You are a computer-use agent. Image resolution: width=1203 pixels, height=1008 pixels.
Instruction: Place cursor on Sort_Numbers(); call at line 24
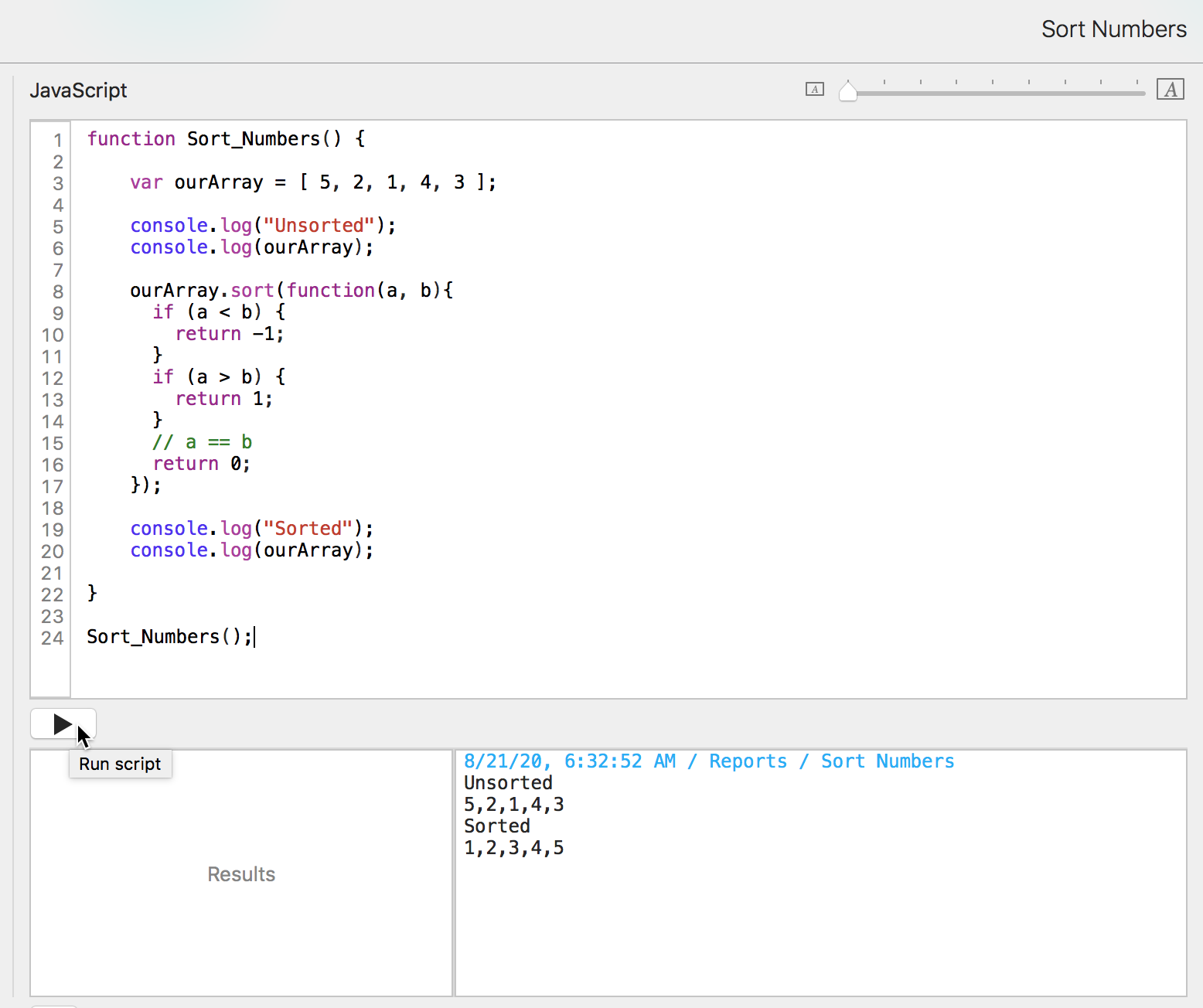coord(169,637)
